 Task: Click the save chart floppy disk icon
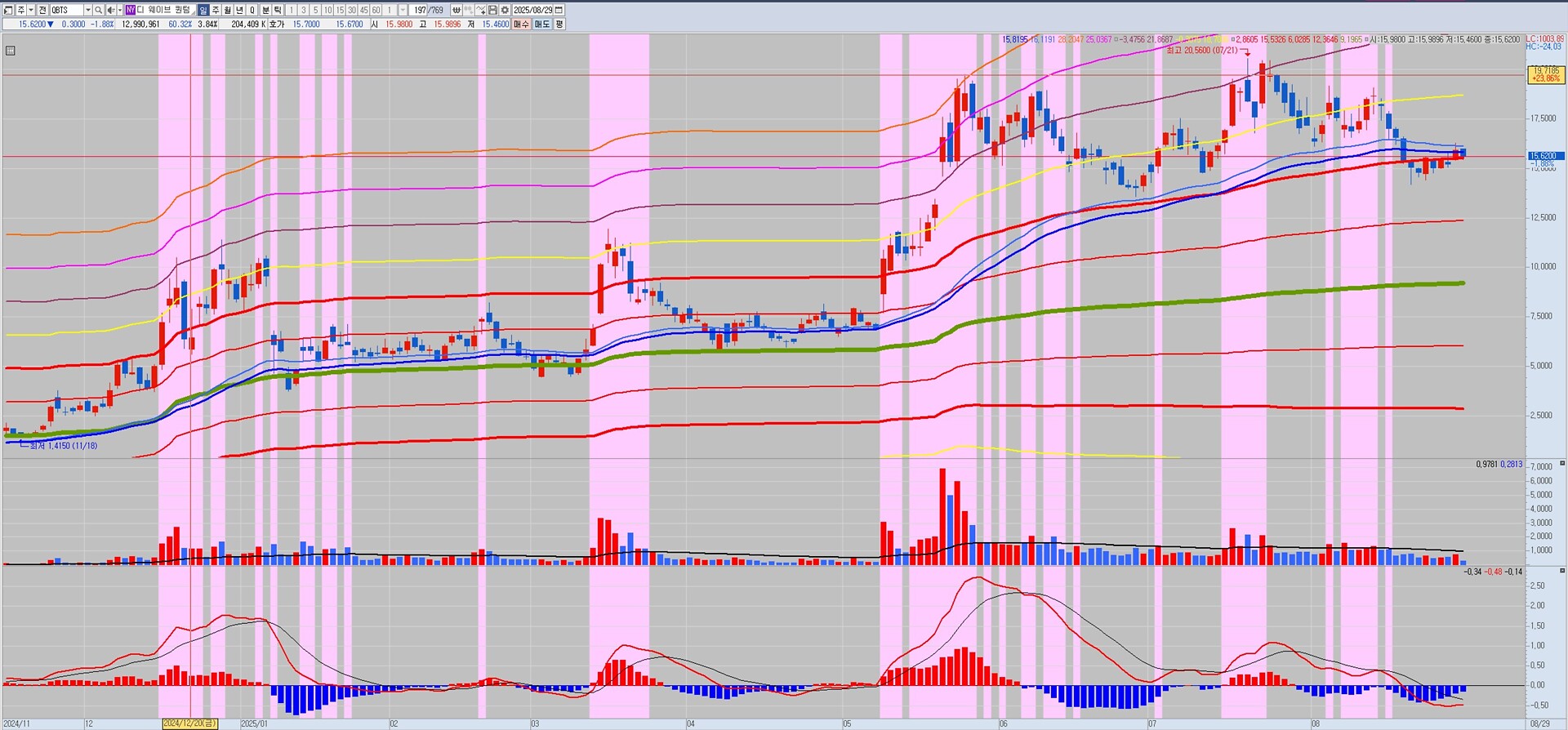(492, 10)
